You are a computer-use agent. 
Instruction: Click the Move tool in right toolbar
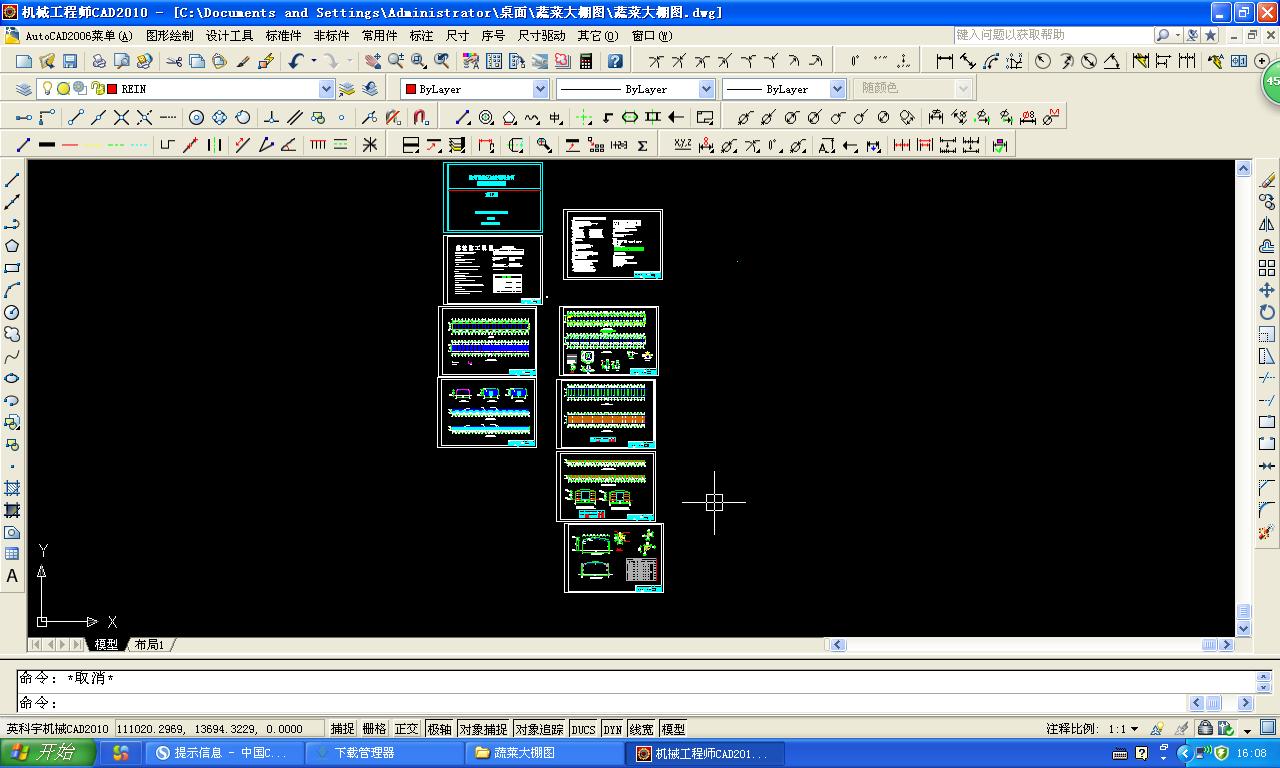(x=1267, y=290)
